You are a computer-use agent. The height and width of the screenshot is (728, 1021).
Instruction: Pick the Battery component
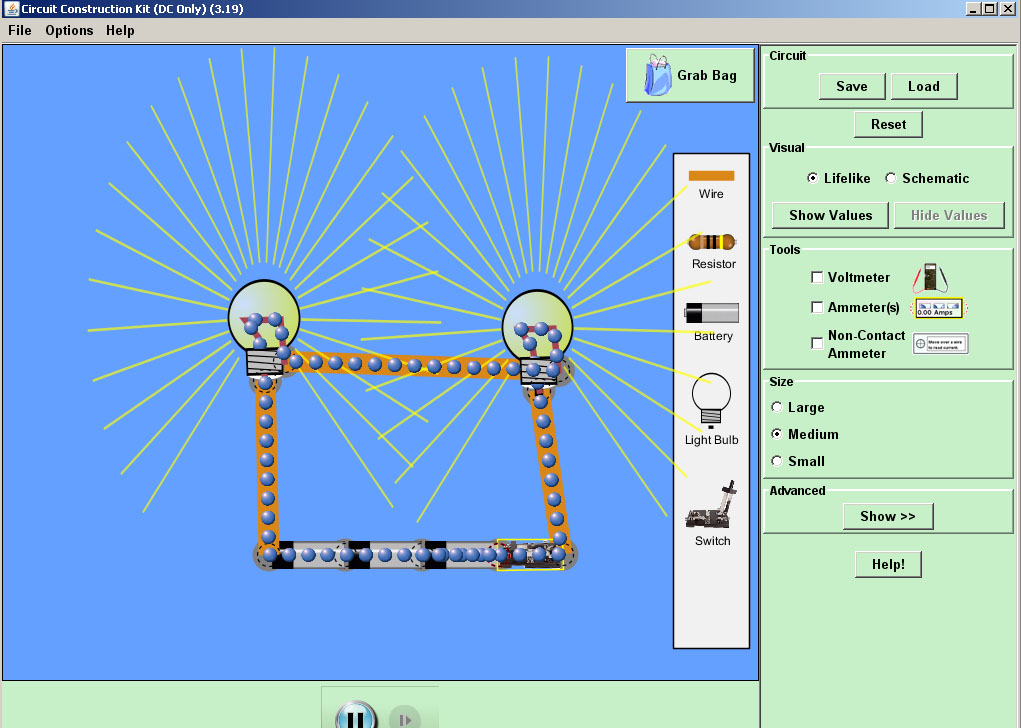pos(710,315)
